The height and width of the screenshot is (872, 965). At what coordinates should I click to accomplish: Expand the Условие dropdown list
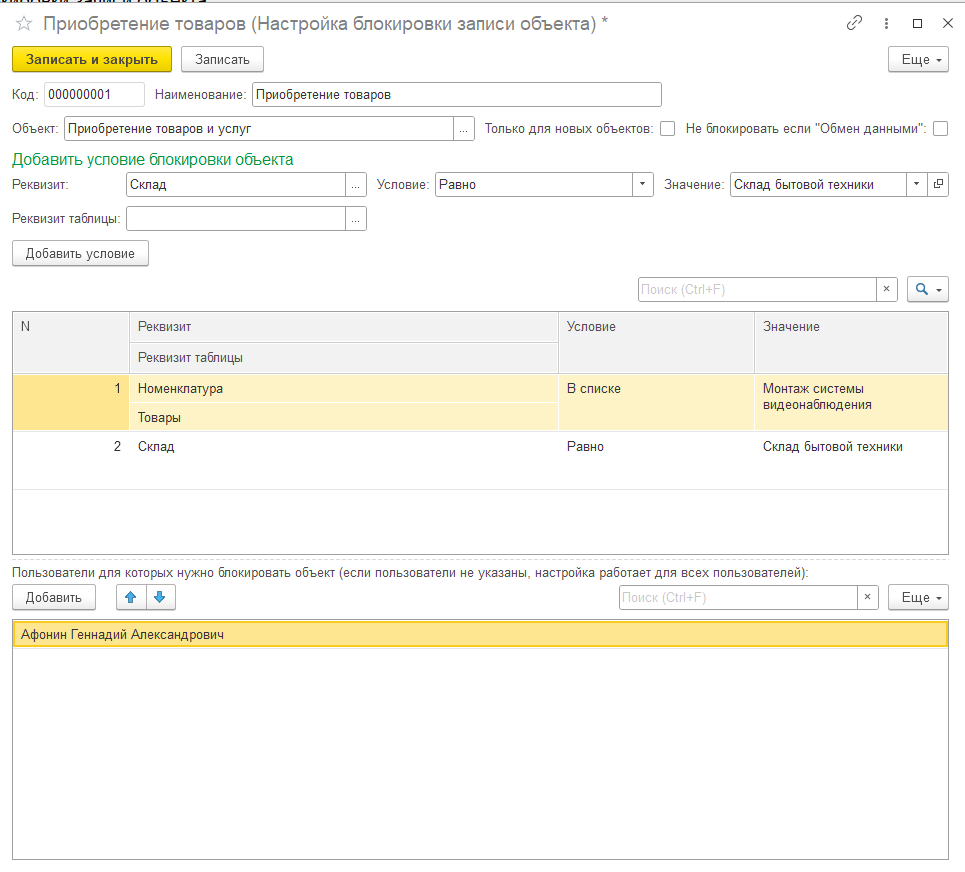[642, 185]
